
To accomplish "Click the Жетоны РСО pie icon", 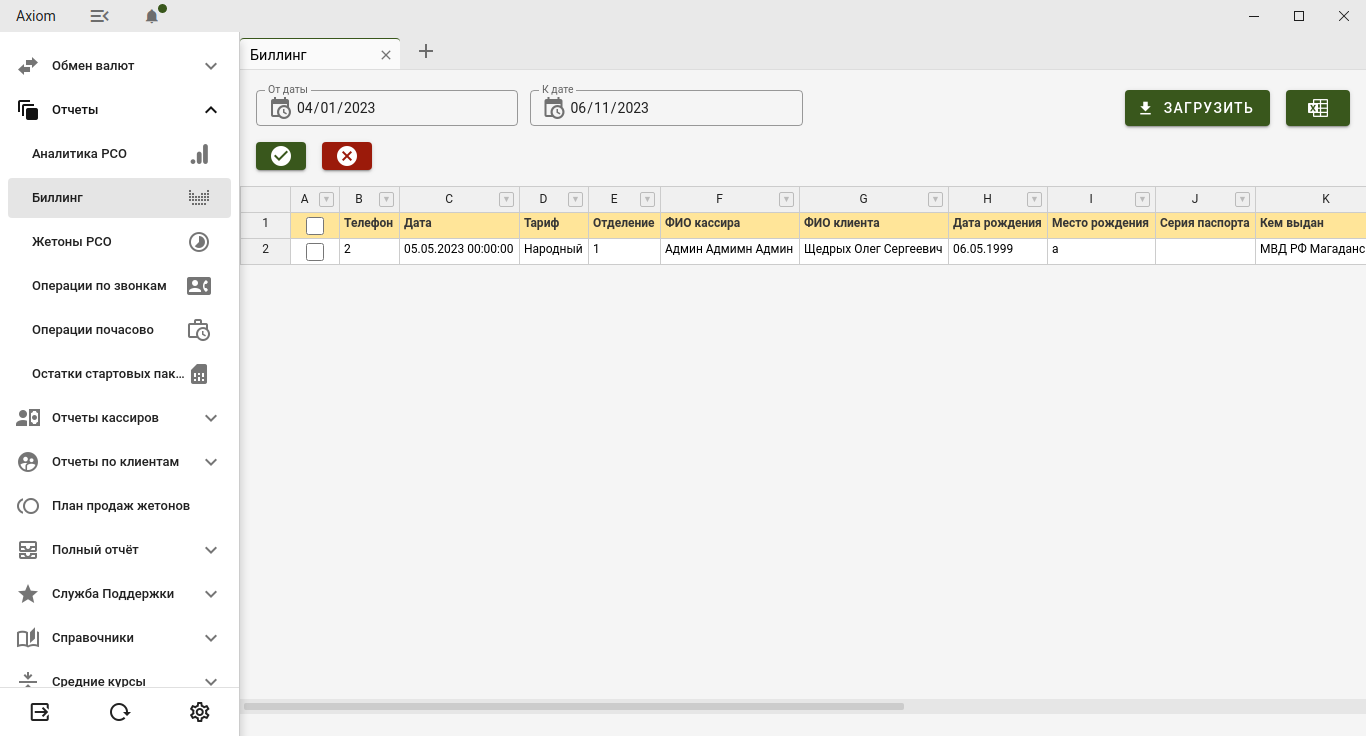I will coord(199,242).
